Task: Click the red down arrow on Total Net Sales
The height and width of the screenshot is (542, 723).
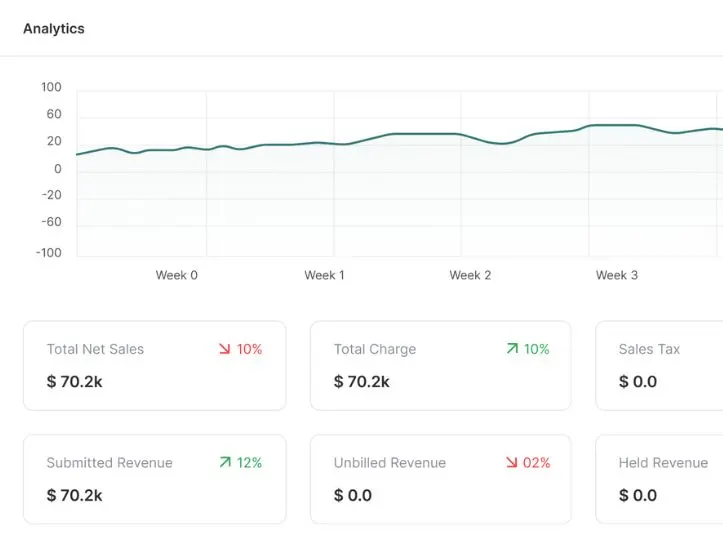Action: point(225,349)
